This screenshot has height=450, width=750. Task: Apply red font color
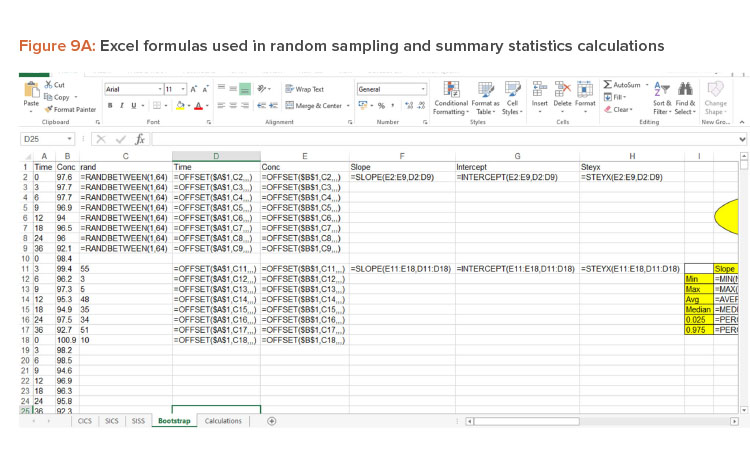pyautogui.click(x=199, y=106)
